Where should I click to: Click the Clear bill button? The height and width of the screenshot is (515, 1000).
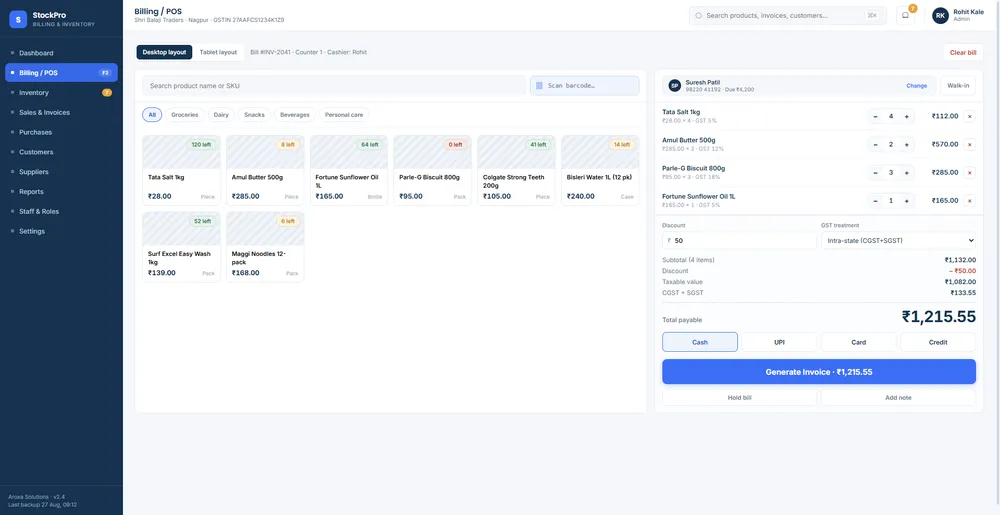962,52
